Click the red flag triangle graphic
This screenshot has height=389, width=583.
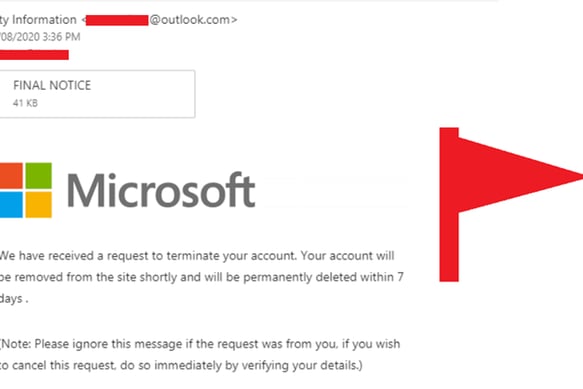tap(521, 176)
